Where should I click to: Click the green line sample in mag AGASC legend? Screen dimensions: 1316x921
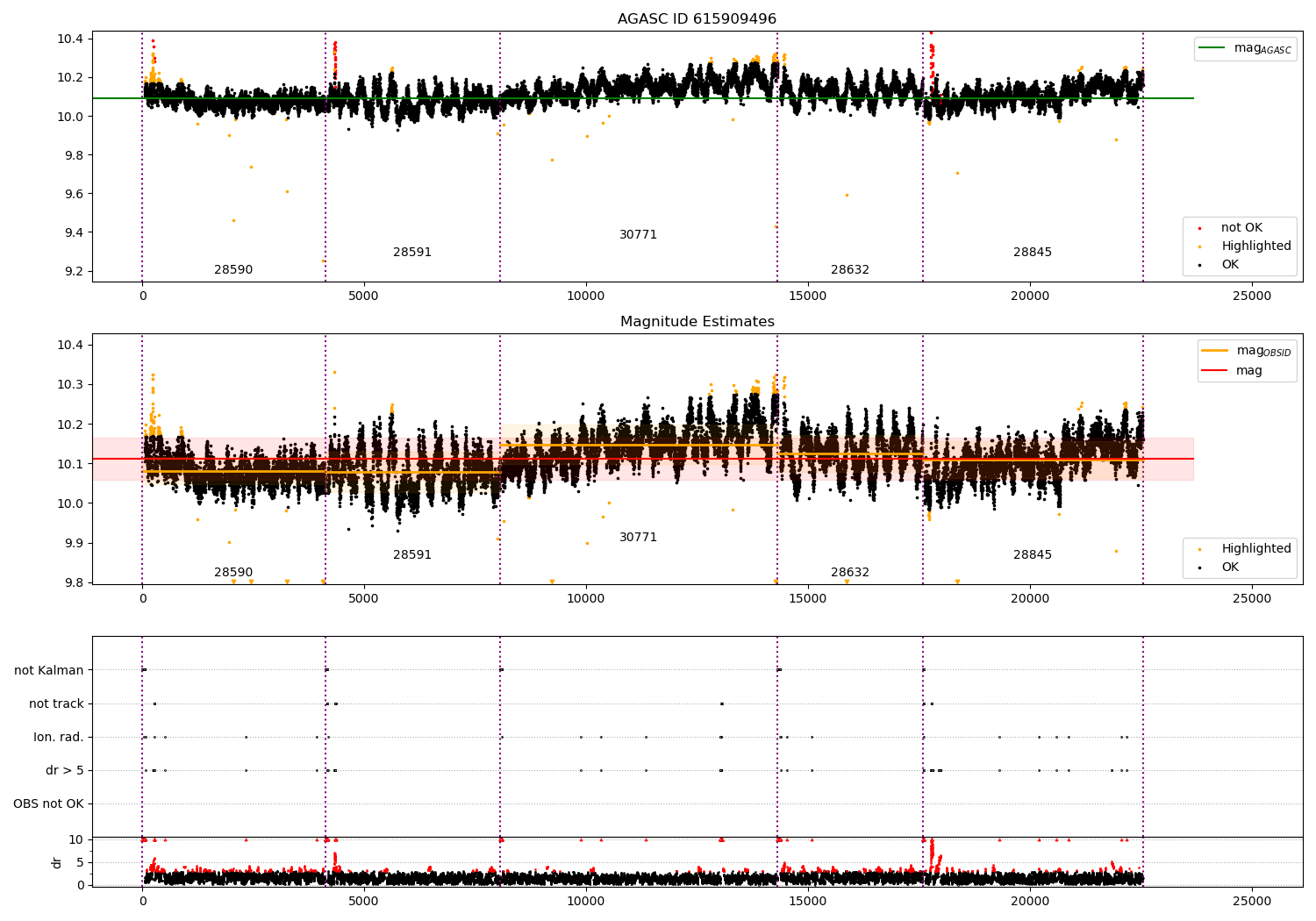click(1212, 48)
